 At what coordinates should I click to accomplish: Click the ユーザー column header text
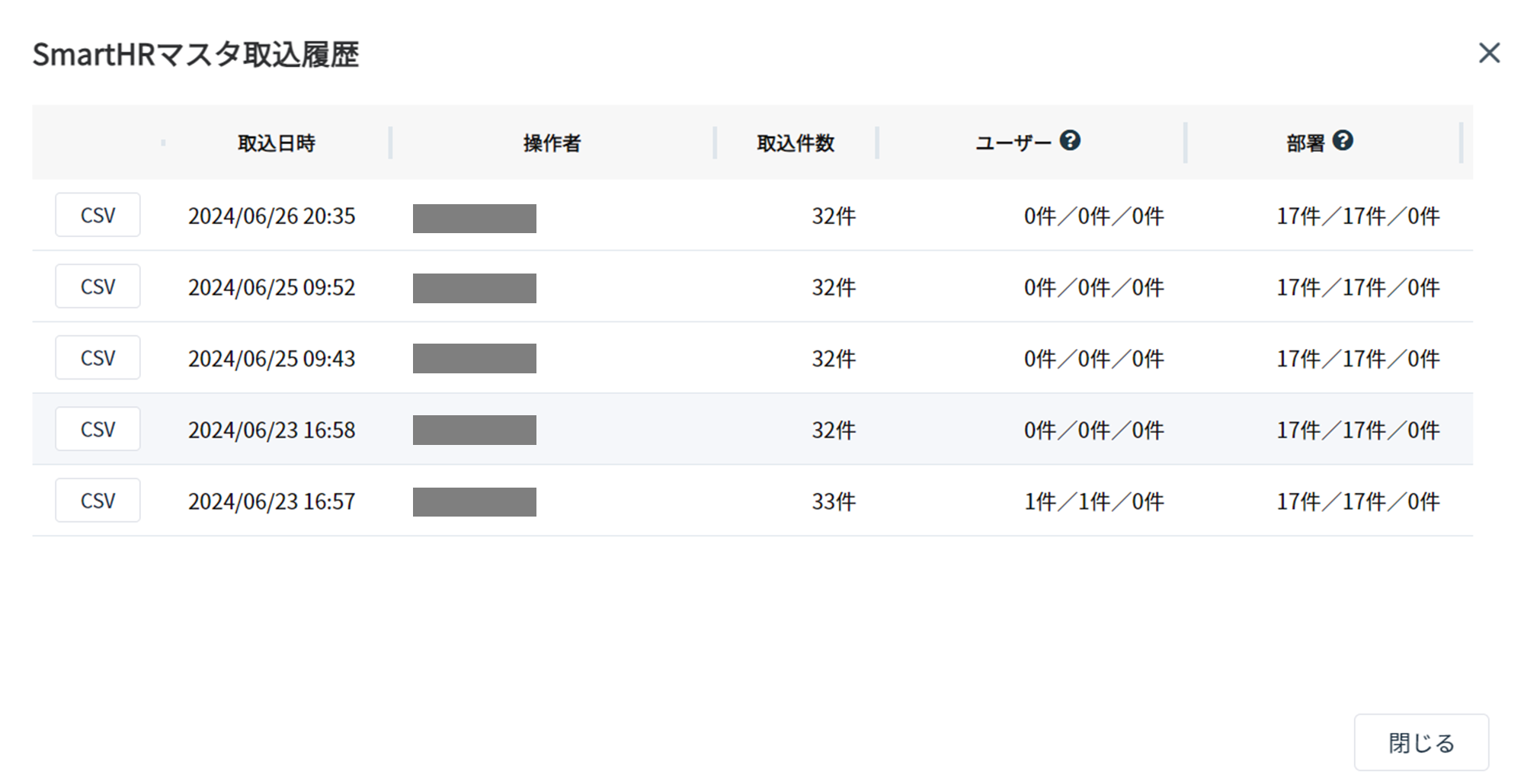pos(1013,143)
